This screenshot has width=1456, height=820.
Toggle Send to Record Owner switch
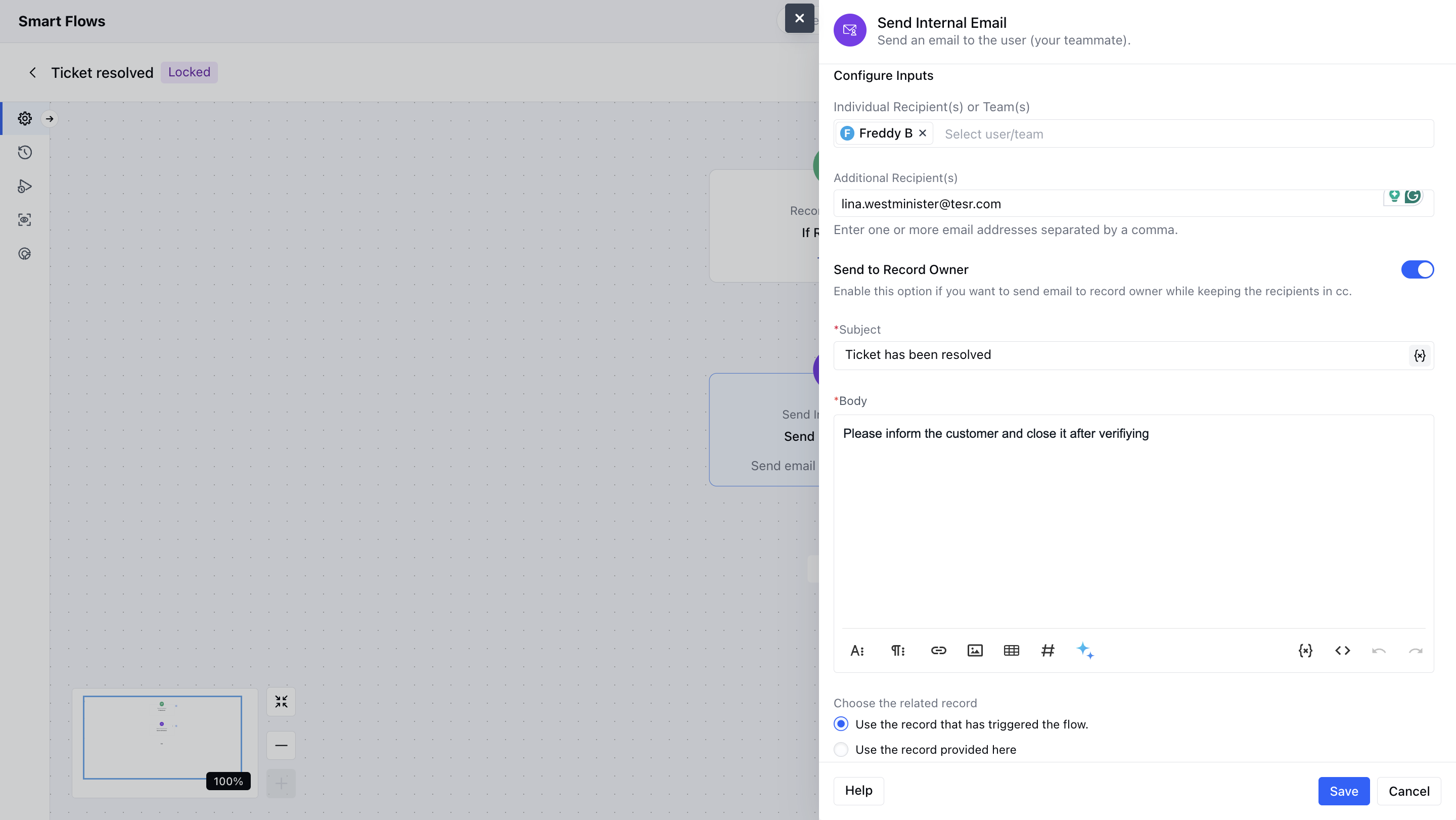[1417, 269]
